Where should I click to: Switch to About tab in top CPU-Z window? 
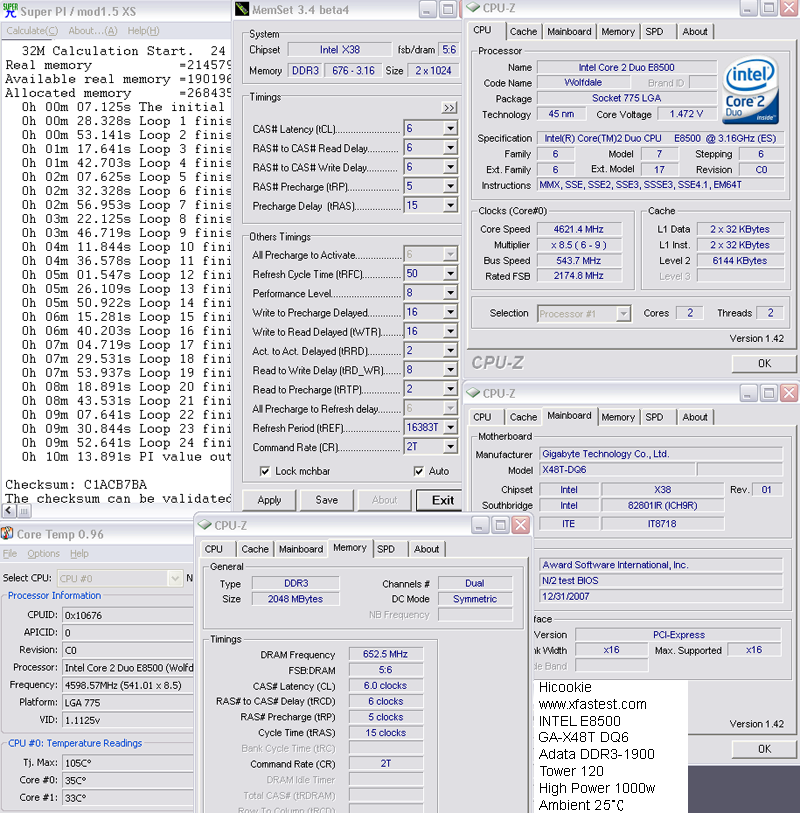point(695,32)
